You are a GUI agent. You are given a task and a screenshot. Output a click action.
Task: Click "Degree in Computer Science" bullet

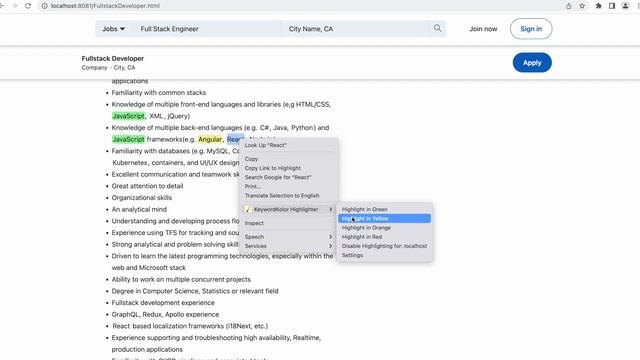195,291
